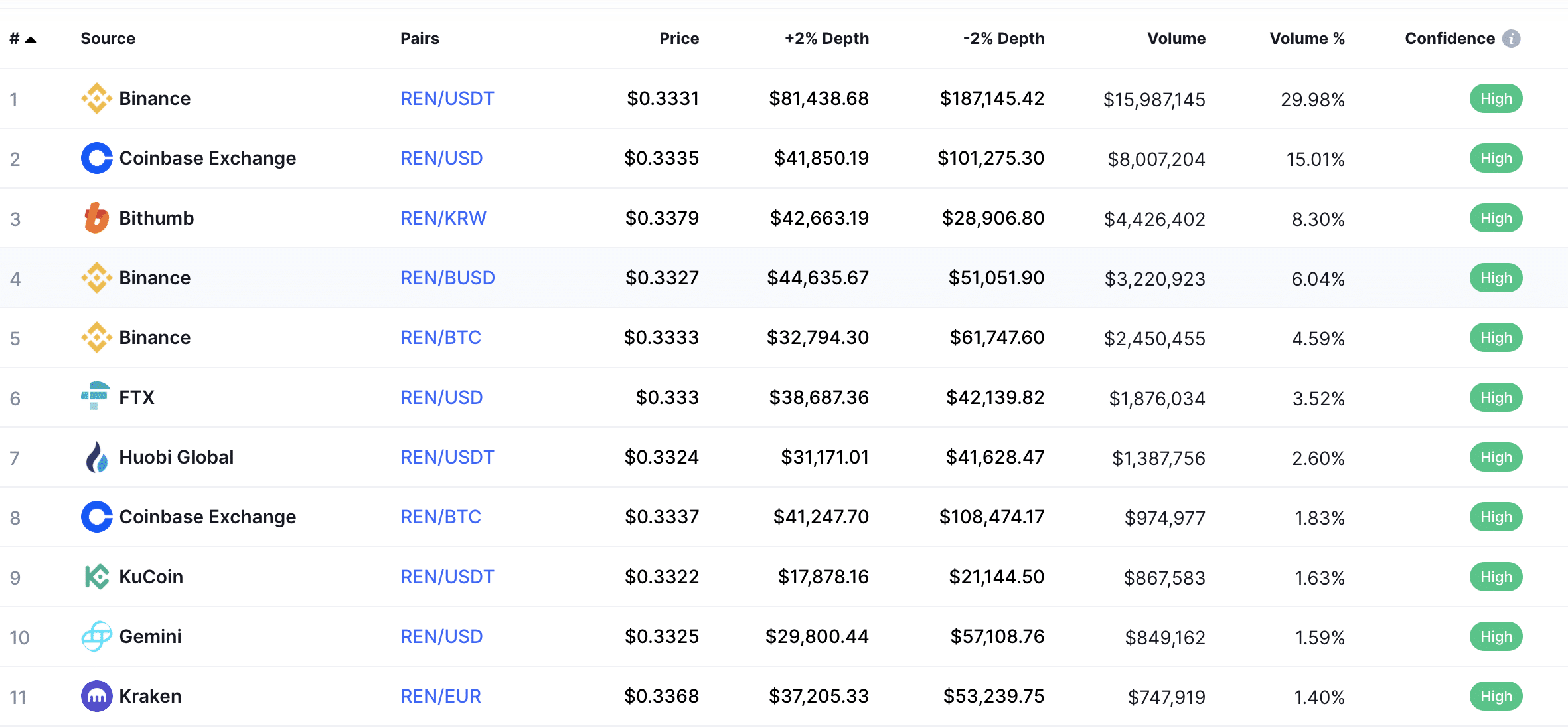Sort table by Confidence header

point(1450,39)
